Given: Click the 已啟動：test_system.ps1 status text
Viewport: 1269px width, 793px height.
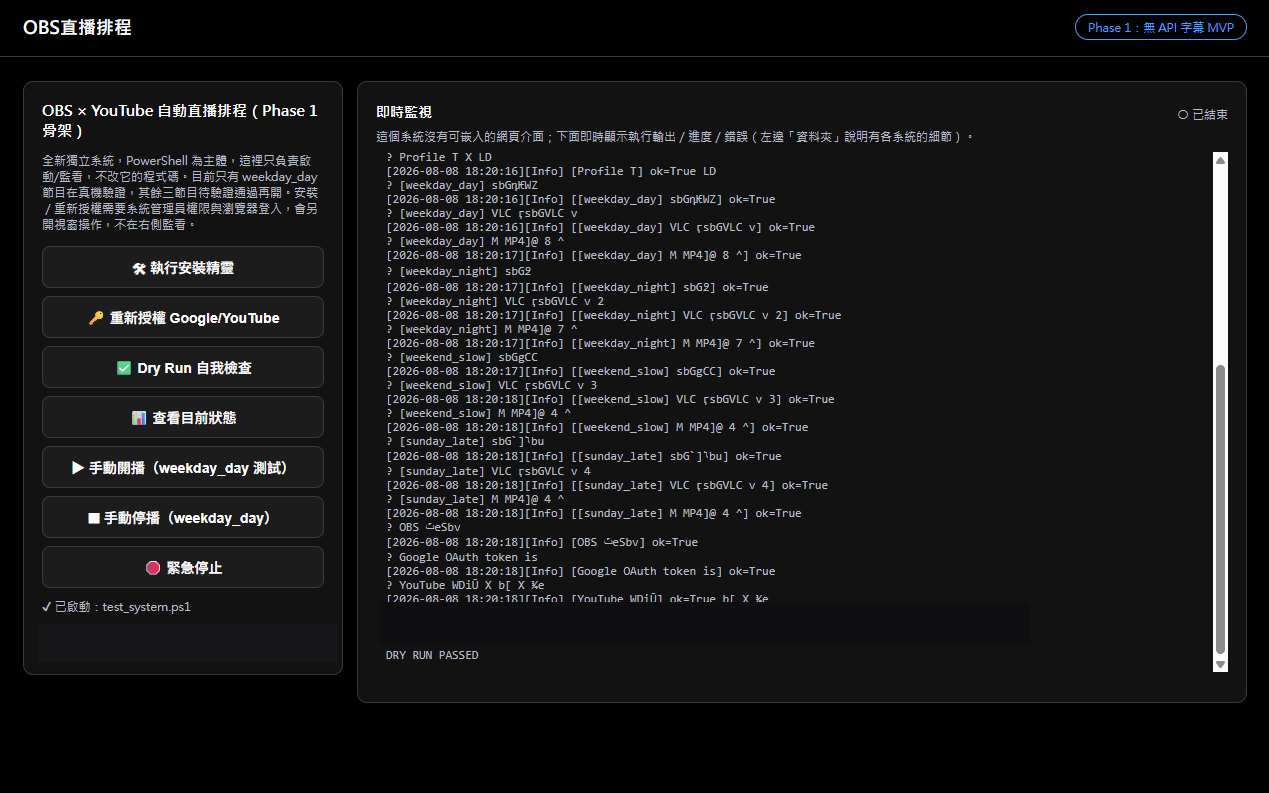Looking at the screenshot, I should click(x=116, y=606).
